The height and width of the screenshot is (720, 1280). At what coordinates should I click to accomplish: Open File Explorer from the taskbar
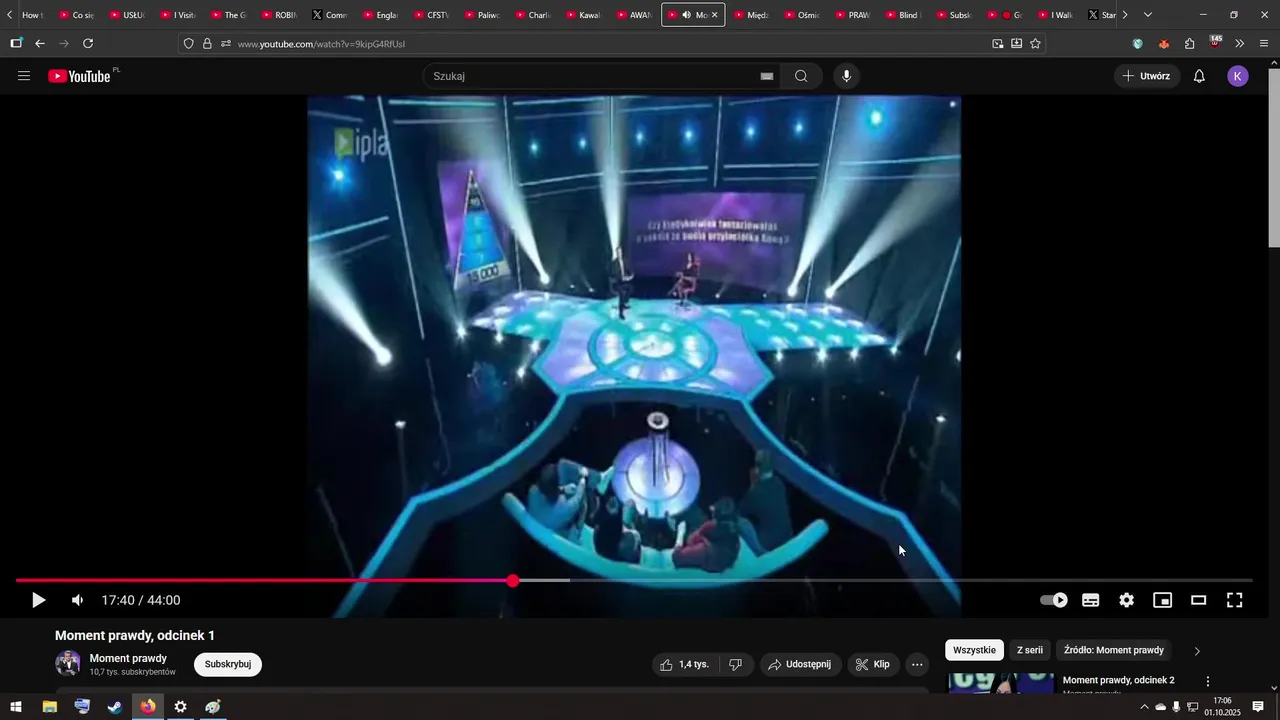[x=49, y=707]
